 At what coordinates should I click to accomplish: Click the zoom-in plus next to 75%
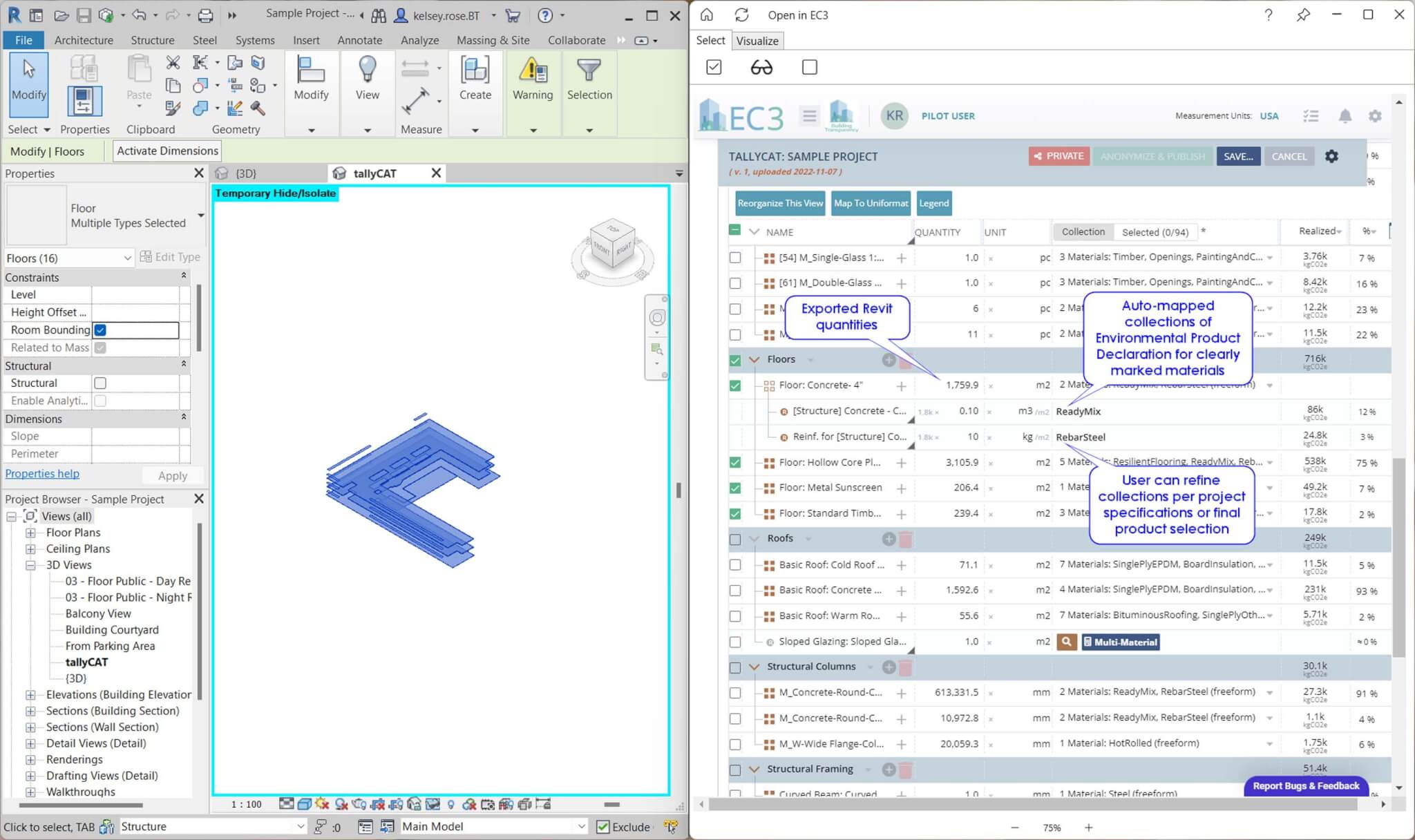point(1088,828)
